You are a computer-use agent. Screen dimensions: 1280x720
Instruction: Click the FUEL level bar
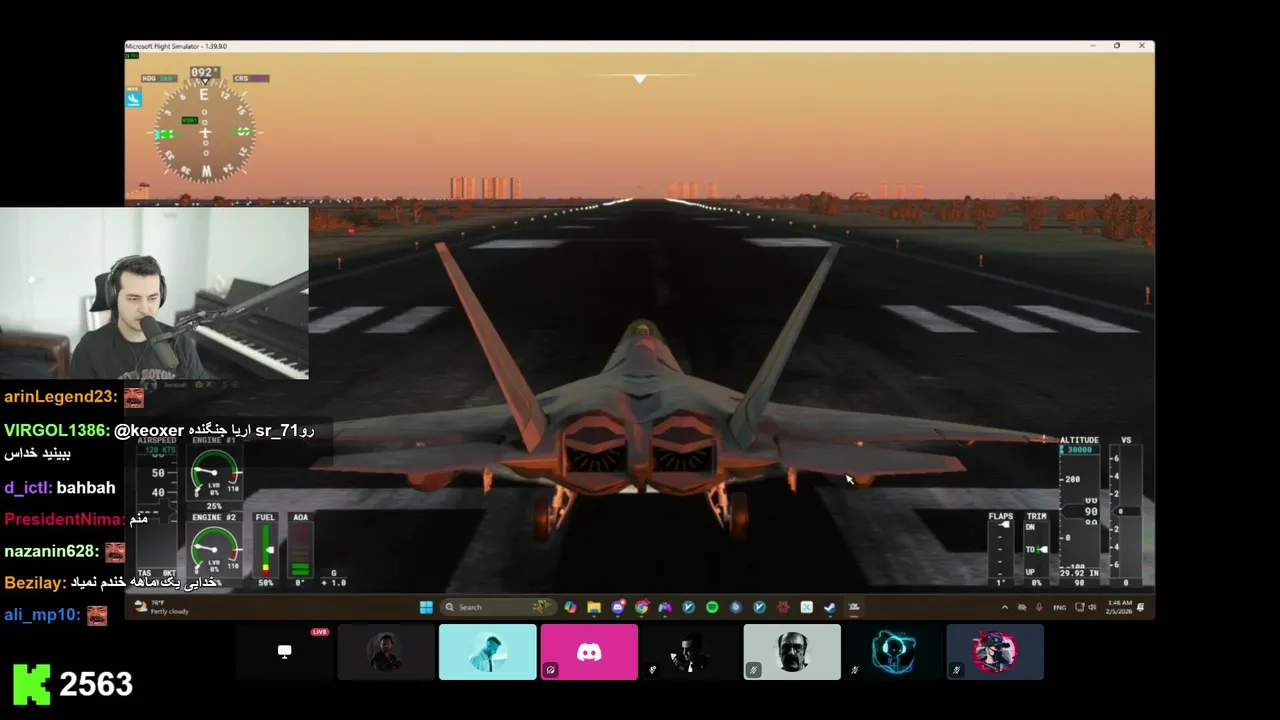[x=265, y=549]
